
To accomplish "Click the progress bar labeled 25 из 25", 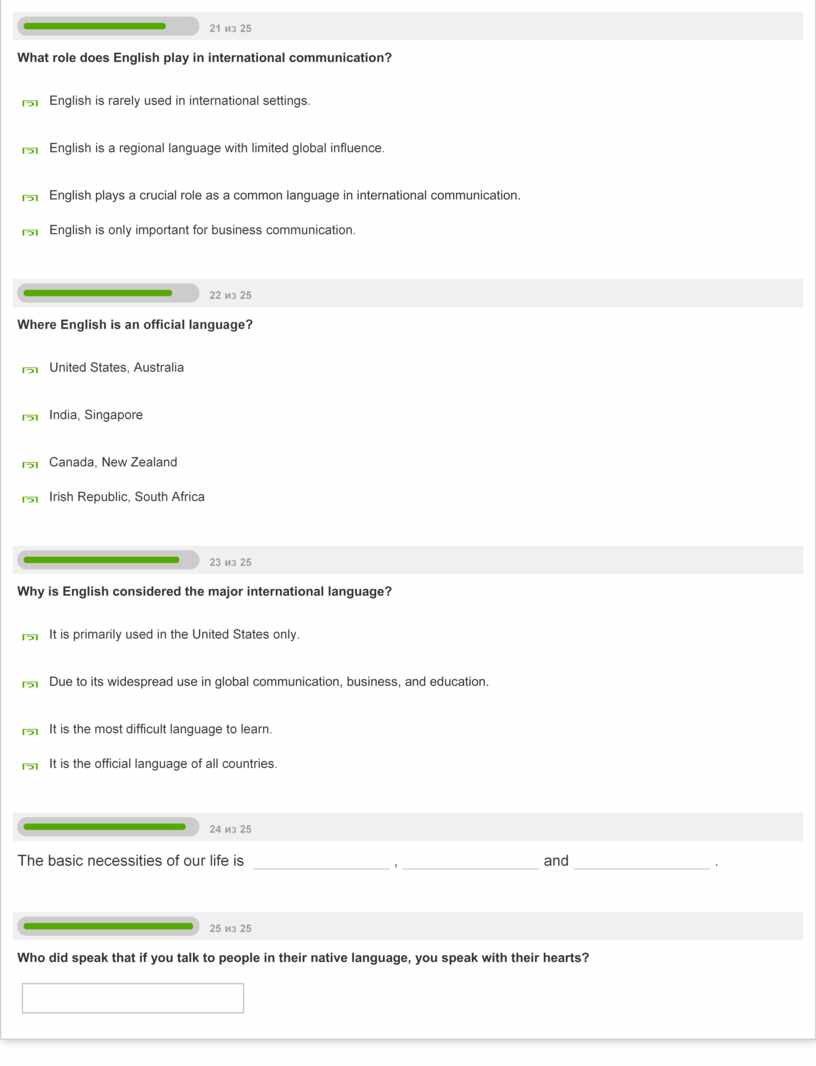I will point(108,927).
